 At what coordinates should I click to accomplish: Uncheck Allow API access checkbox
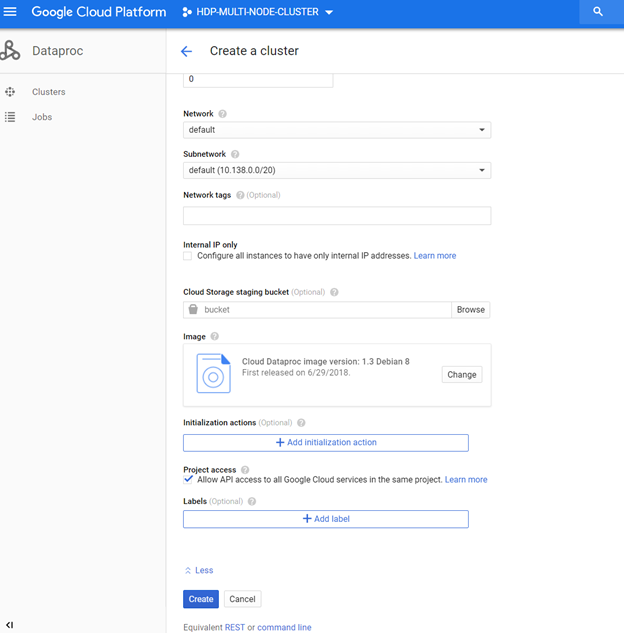coord(188,480)
